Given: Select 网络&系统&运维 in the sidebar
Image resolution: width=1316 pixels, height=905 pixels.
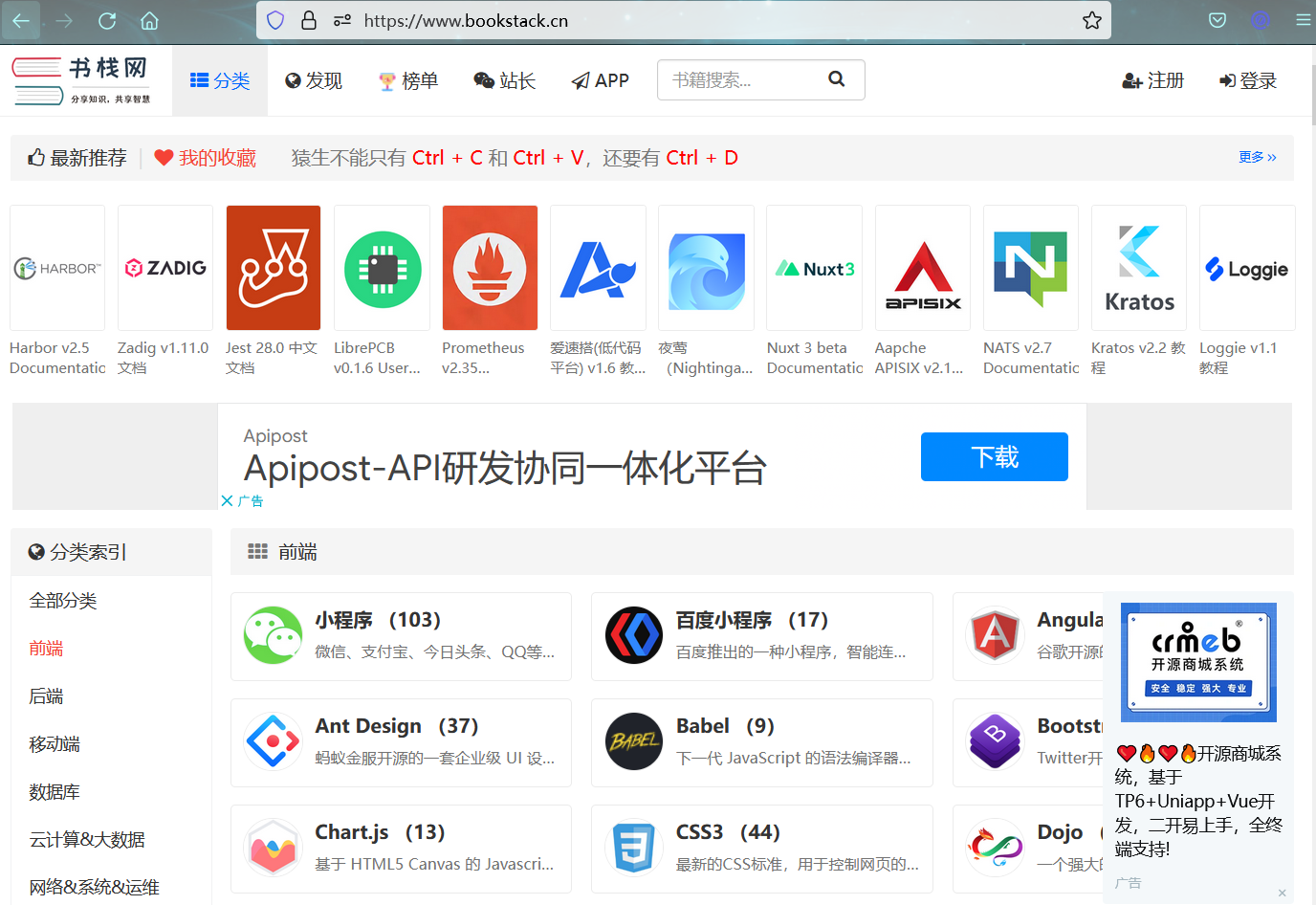Looking at the screenshot, I should coord(95,888).
